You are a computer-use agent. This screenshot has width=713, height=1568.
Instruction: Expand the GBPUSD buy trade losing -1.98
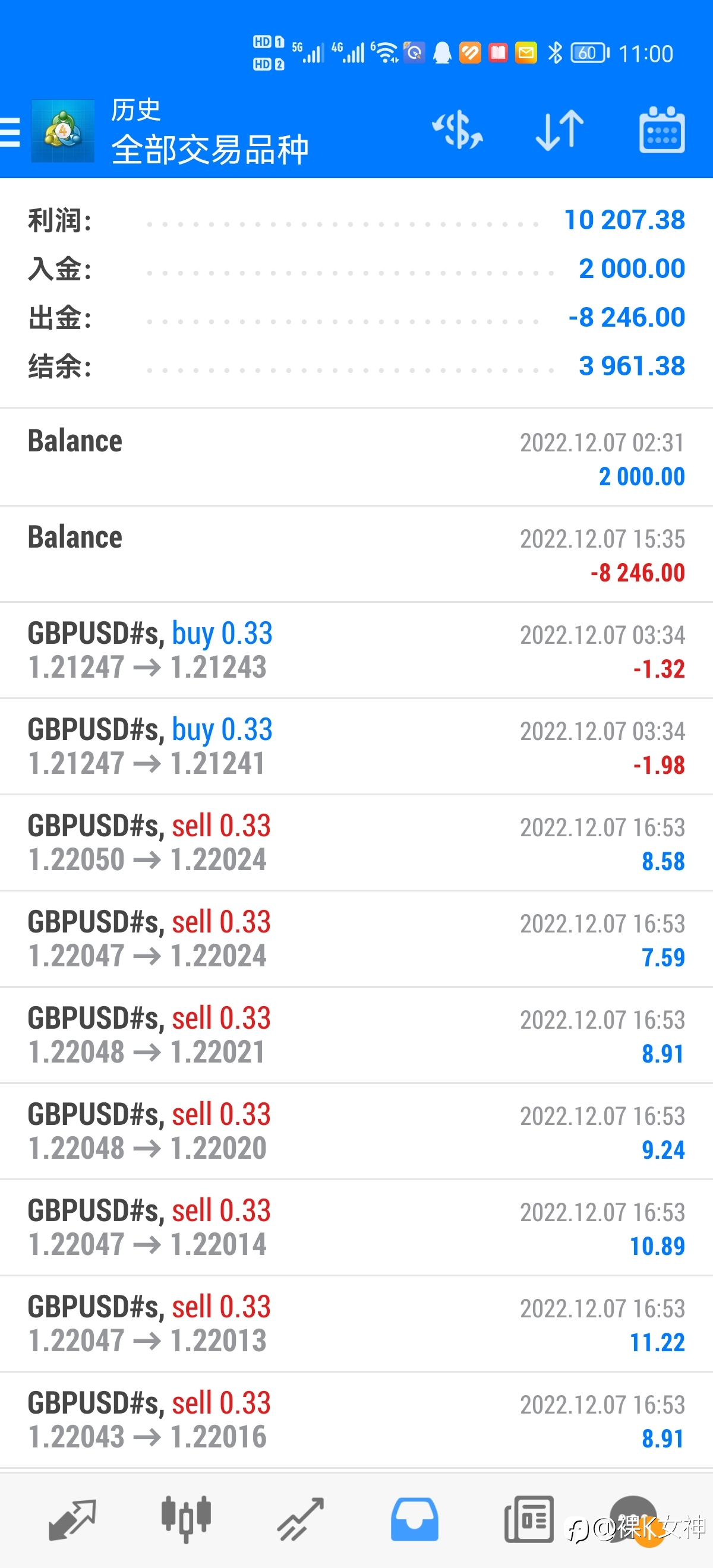[x=356, y=746]
